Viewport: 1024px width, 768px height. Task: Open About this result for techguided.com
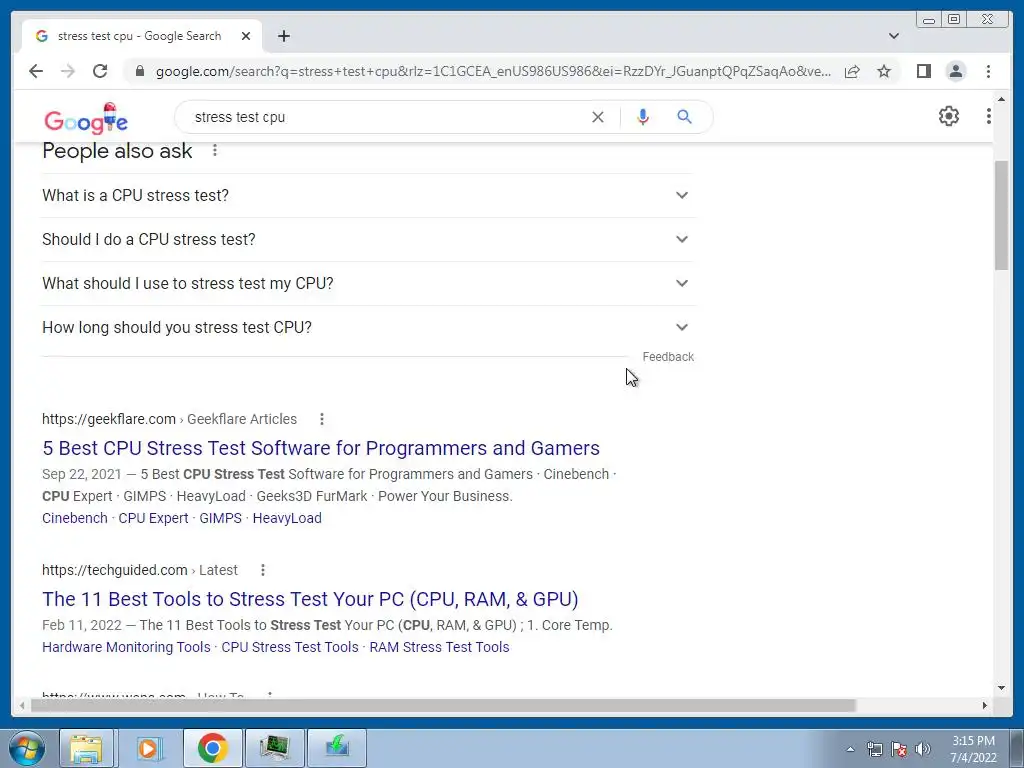tap(263, 570)
